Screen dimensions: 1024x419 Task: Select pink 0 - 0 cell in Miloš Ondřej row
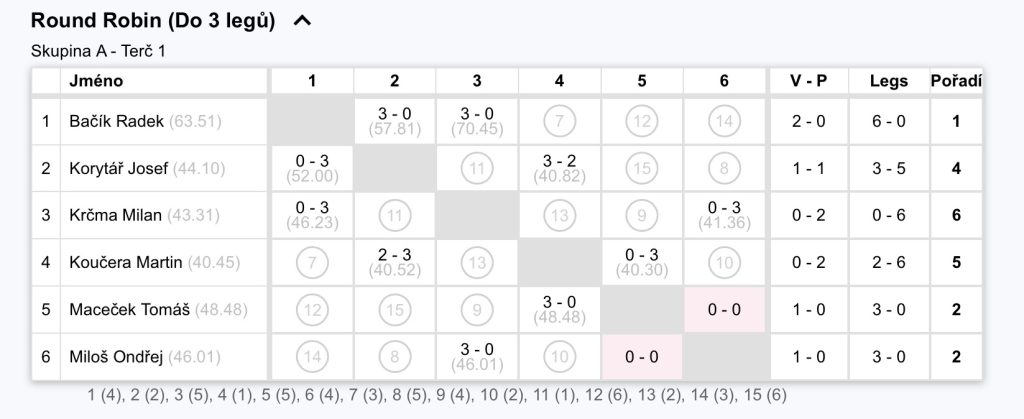pos(641,357)
